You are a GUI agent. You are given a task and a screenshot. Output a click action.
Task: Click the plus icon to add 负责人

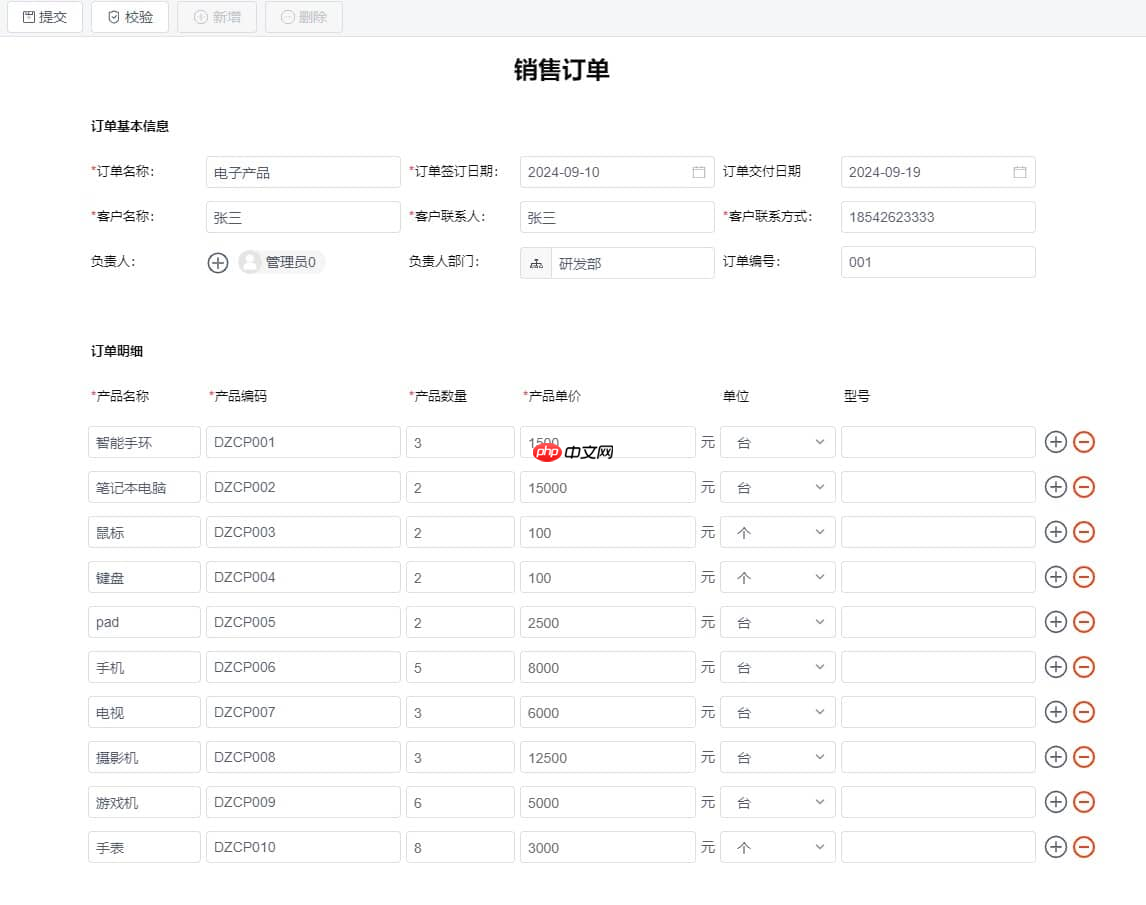217,262
